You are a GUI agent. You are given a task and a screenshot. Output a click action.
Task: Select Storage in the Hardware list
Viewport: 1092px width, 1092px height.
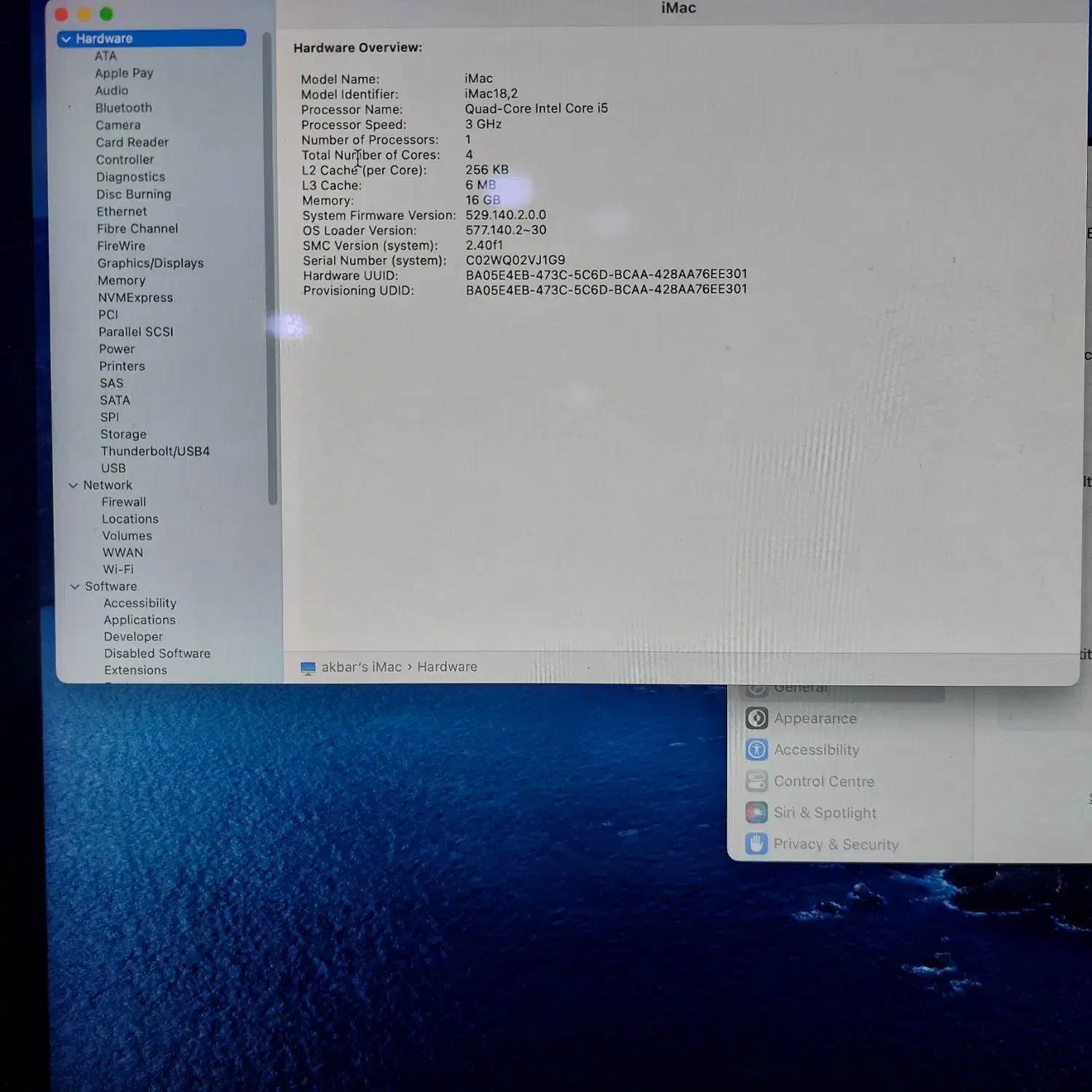123,435
